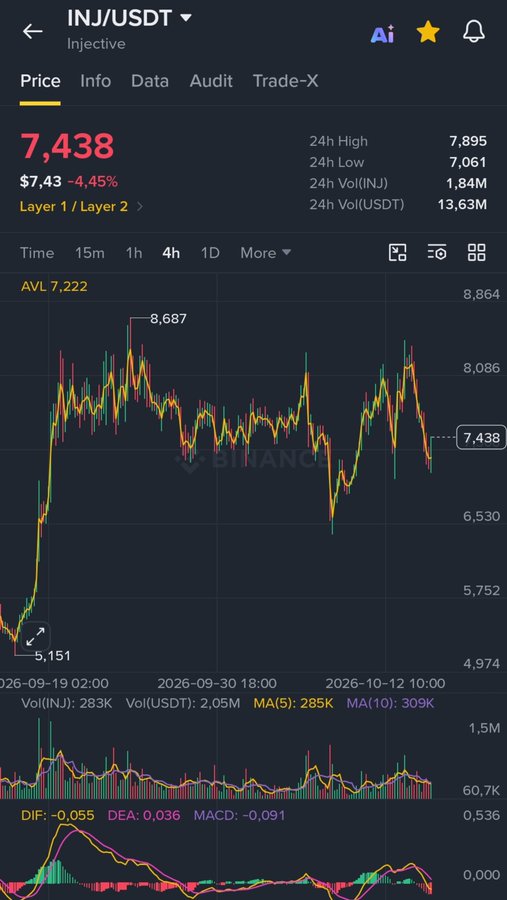Tap the back arrow icon
Screen dimensions: 507x900
(32, 31)
